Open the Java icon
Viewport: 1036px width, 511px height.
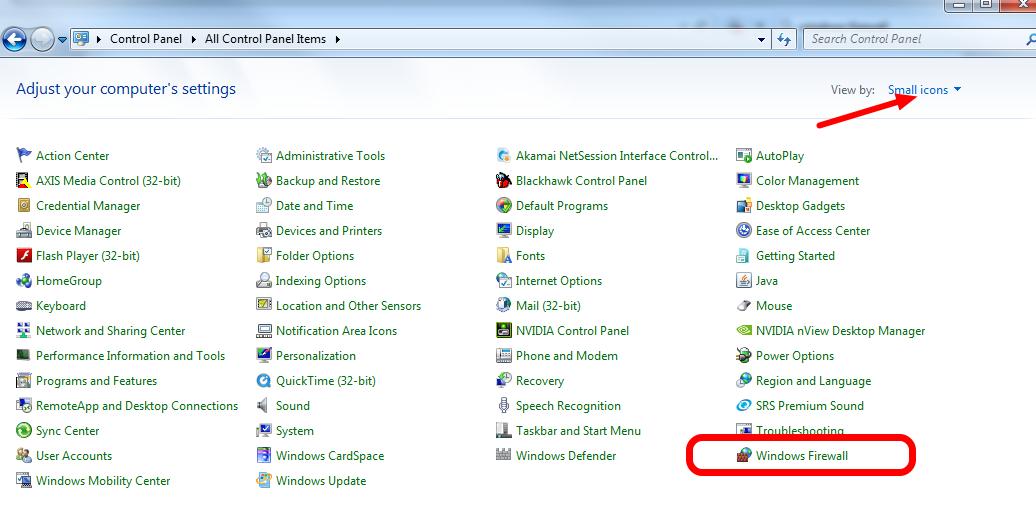coord(744,281)
